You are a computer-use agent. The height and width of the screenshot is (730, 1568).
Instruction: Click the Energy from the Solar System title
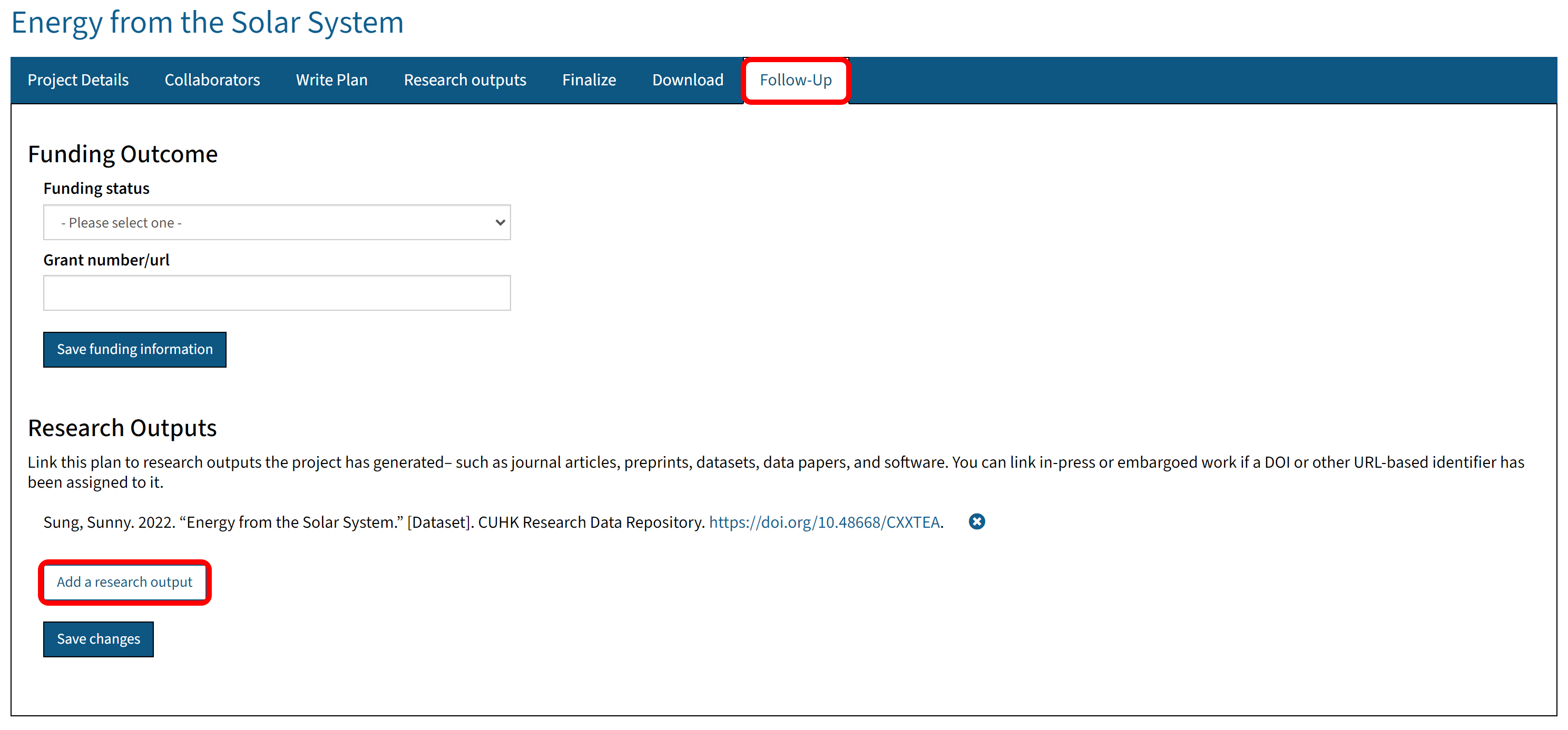(207, 23)
